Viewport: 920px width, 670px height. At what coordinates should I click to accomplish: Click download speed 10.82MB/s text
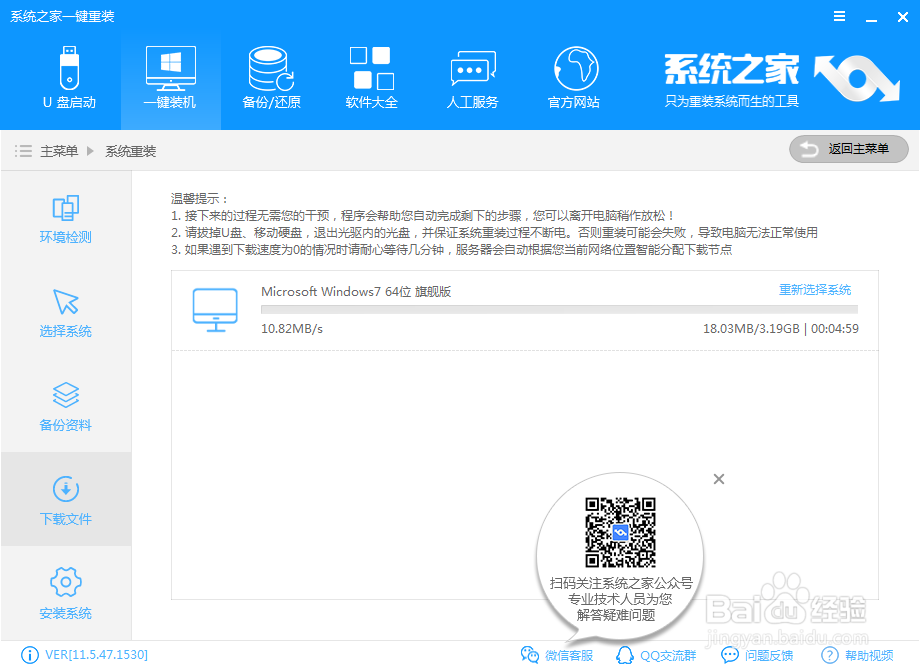292,329
